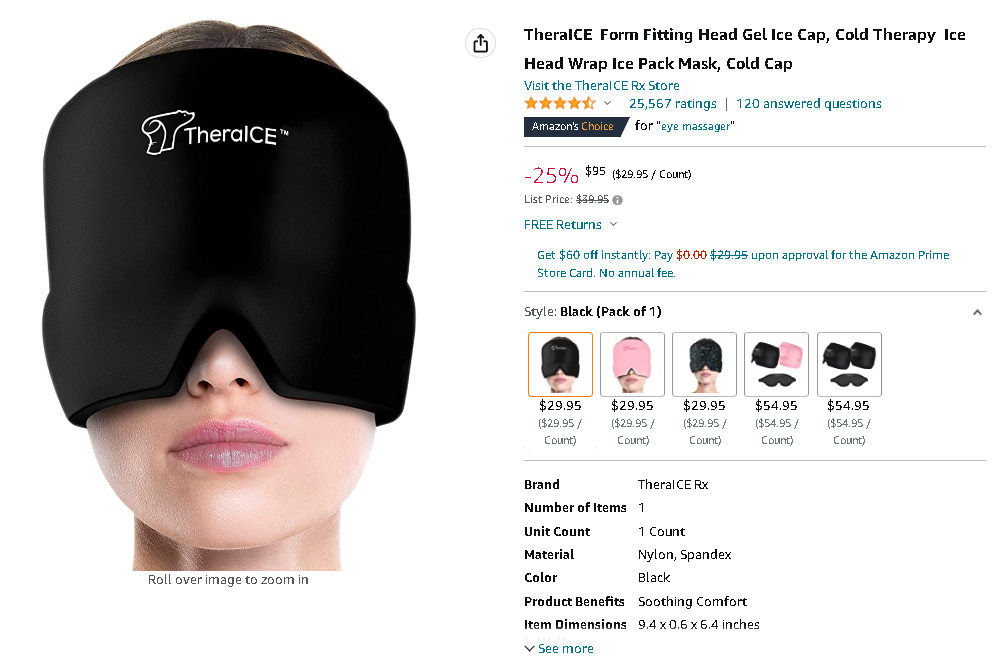Select the black single-pack style swatch
The width and height of the screenshot is (1004, 661).
coord(560,365)
